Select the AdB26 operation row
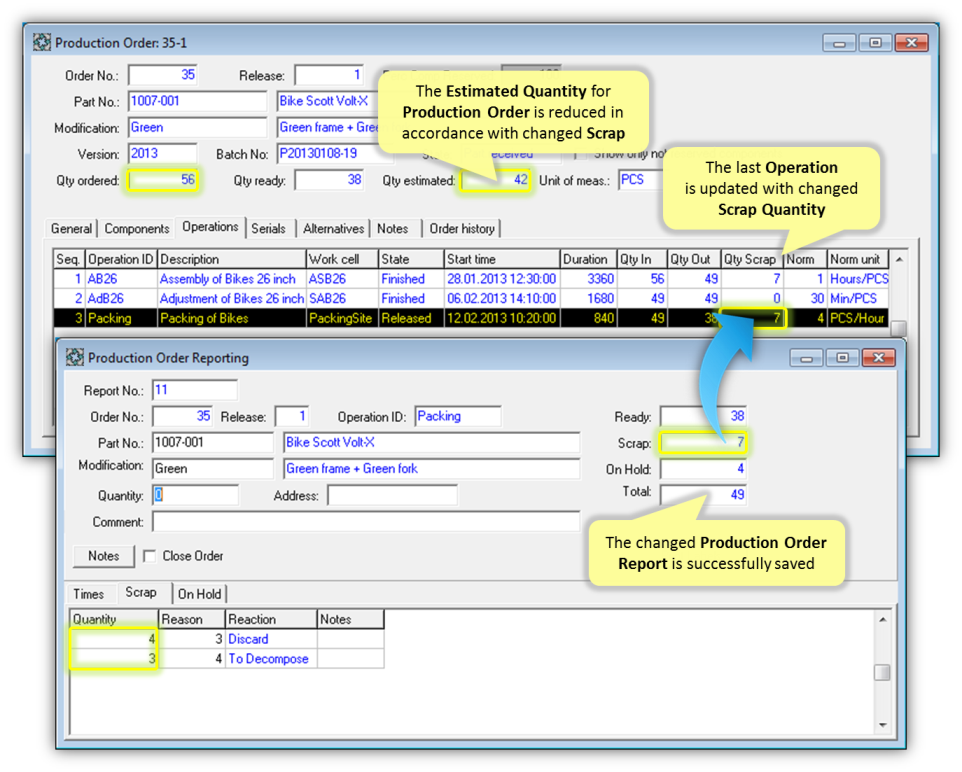The height and width of the screenshot is (772, 962). (x=471, y=298)
